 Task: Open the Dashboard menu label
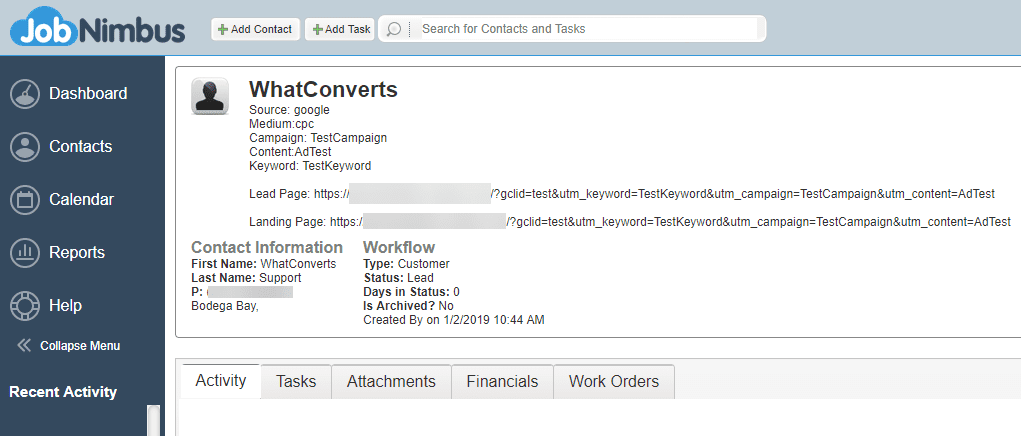pyautogui.click(x=88, y=94)
